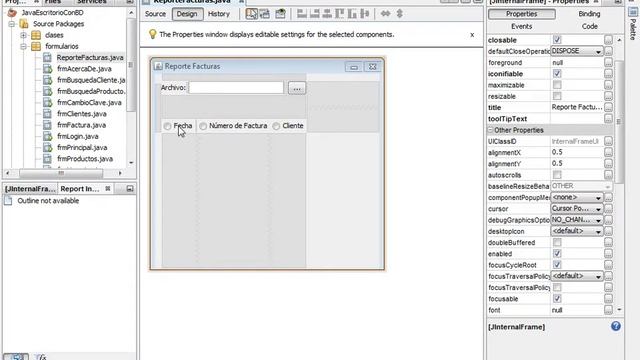640x360 pixels.
Task: Open componentPopupMenu none dropdown
Action: pos(577,198)
